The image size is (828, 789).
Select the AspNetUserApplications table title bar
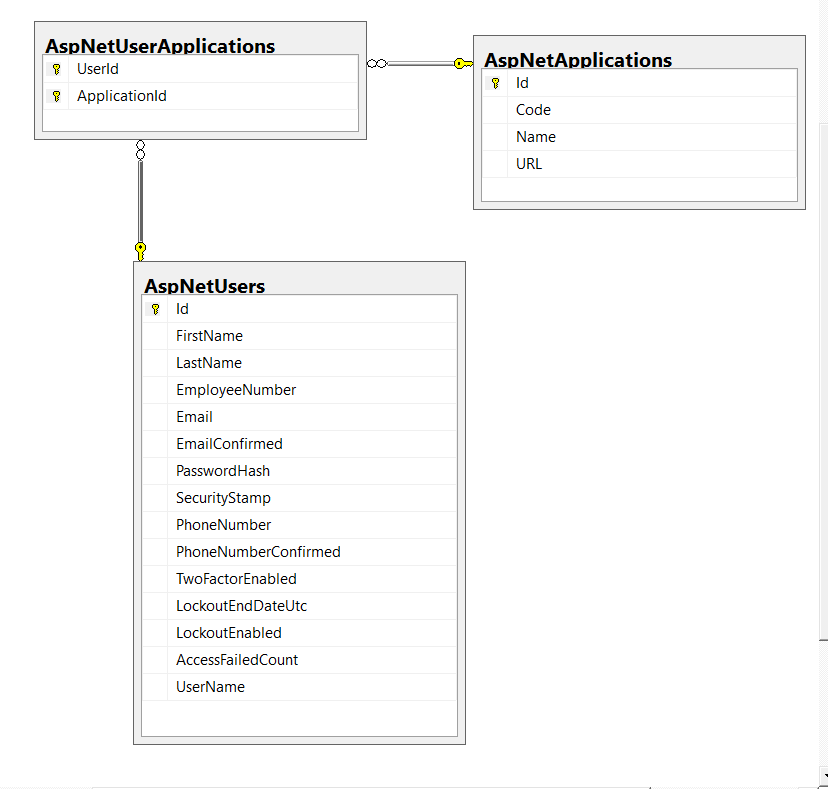point(160,46)
